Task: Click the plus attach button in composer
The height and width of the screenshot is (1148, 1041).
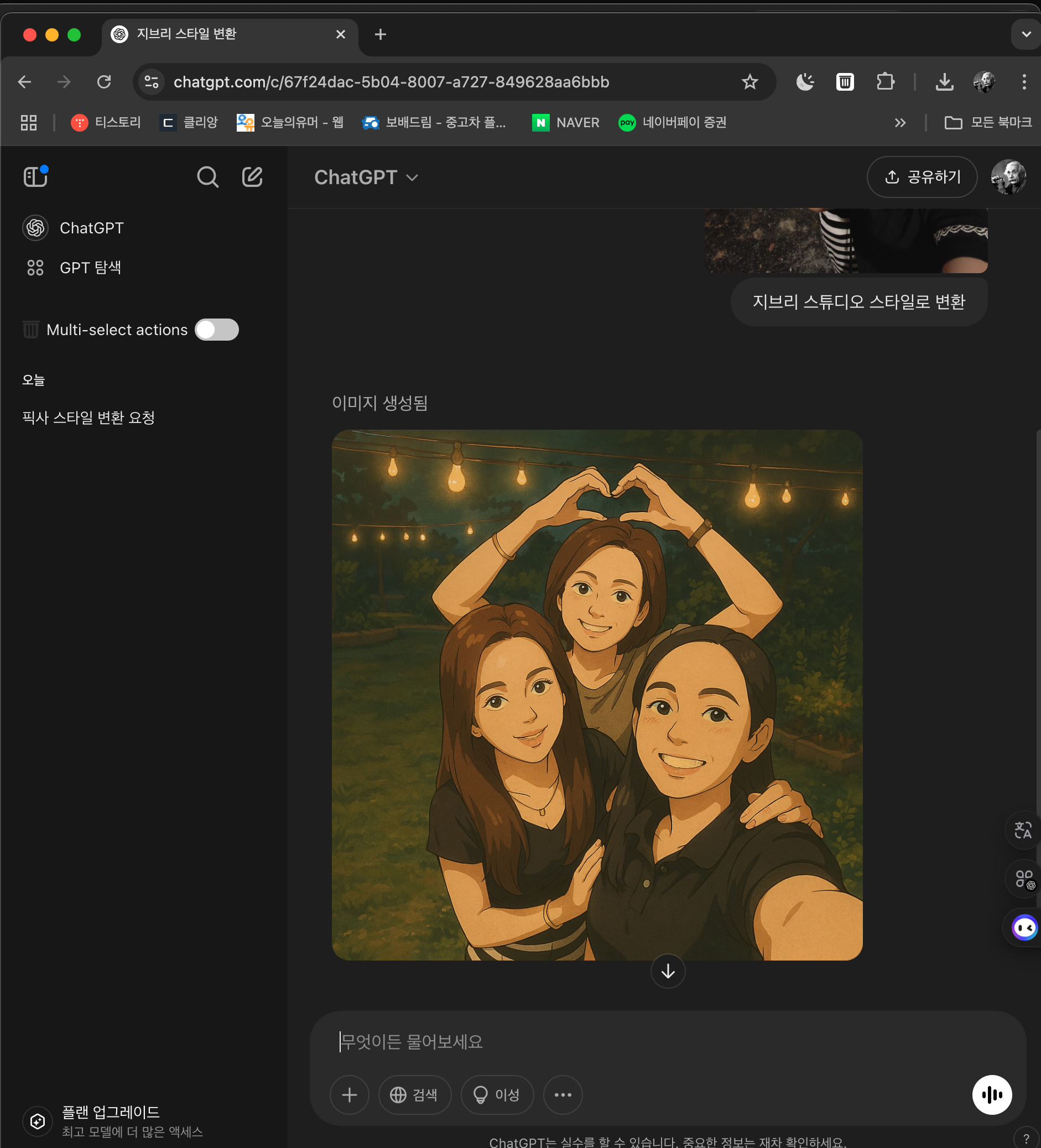Action: [350, 1094]
